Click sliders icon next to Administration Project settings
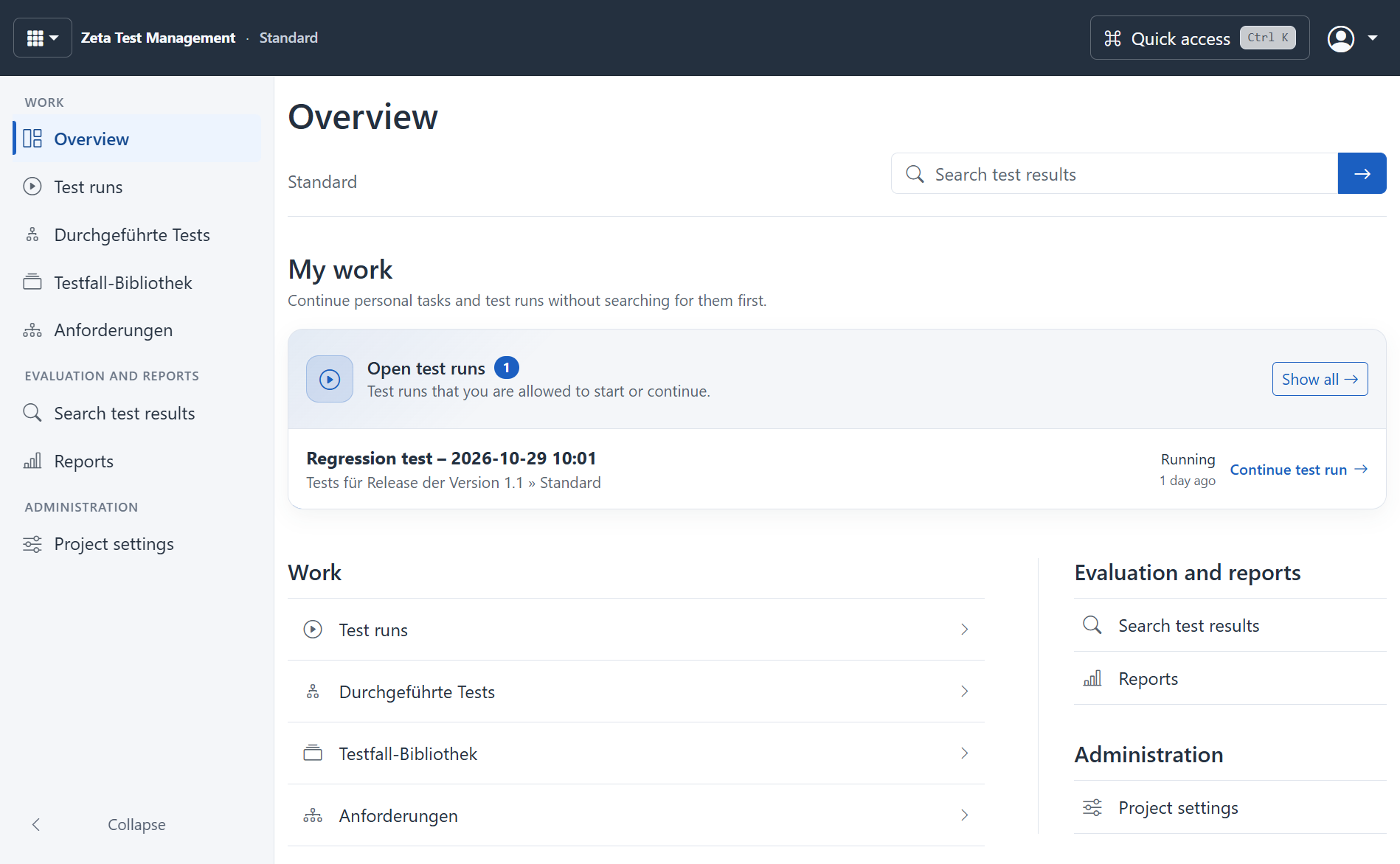 1092,807
